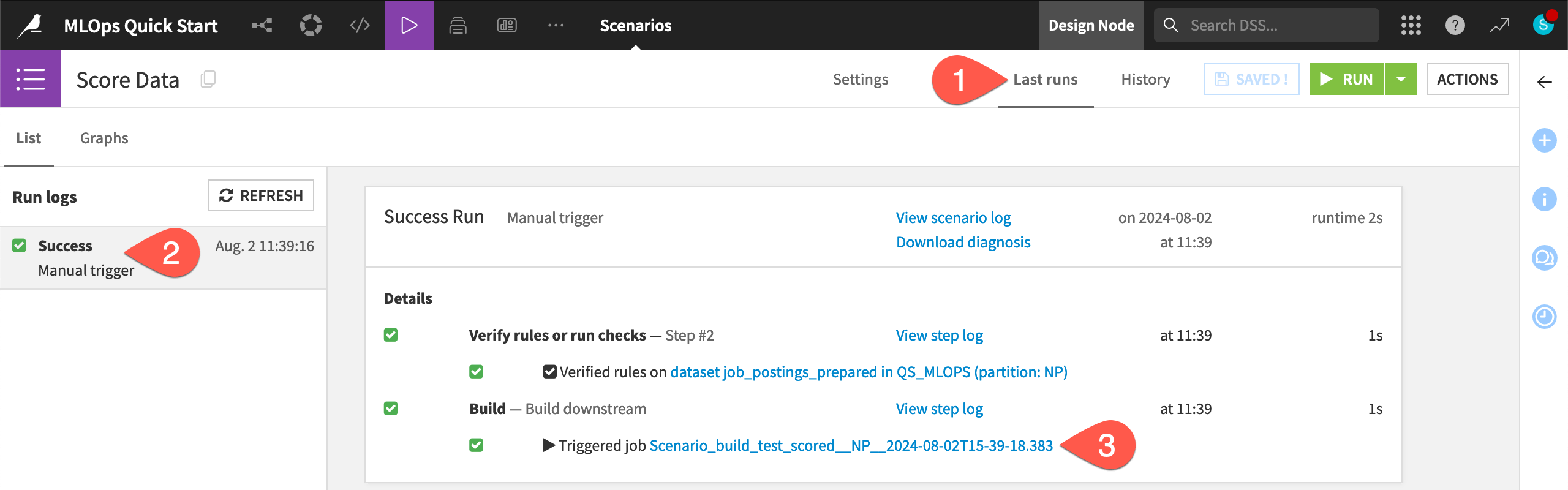
Task: Click the Dashboards icon in top bar
Action: click(507, 25)
